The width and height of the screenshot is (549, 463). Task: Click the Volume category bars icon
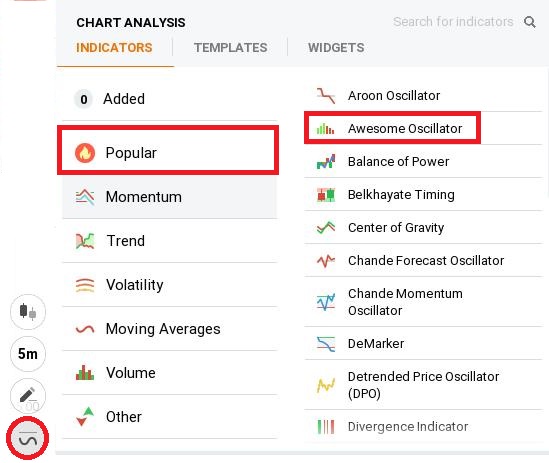click(85, 373)
